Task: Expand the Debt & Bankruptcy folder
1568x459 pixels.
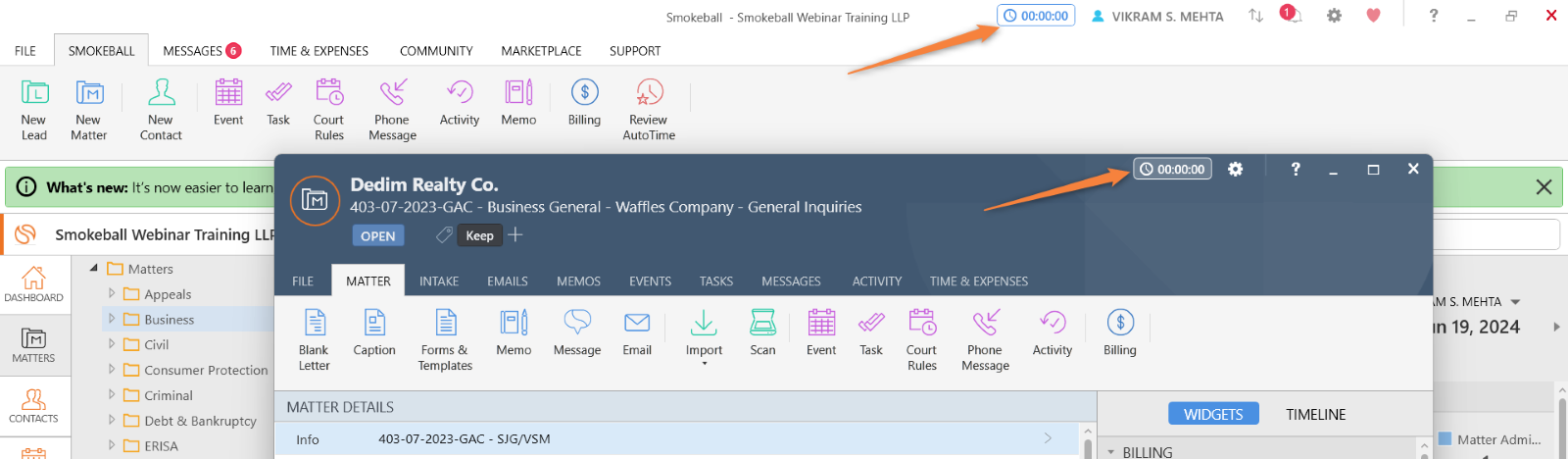Action: pyautogui.click(x=112, y=421)
